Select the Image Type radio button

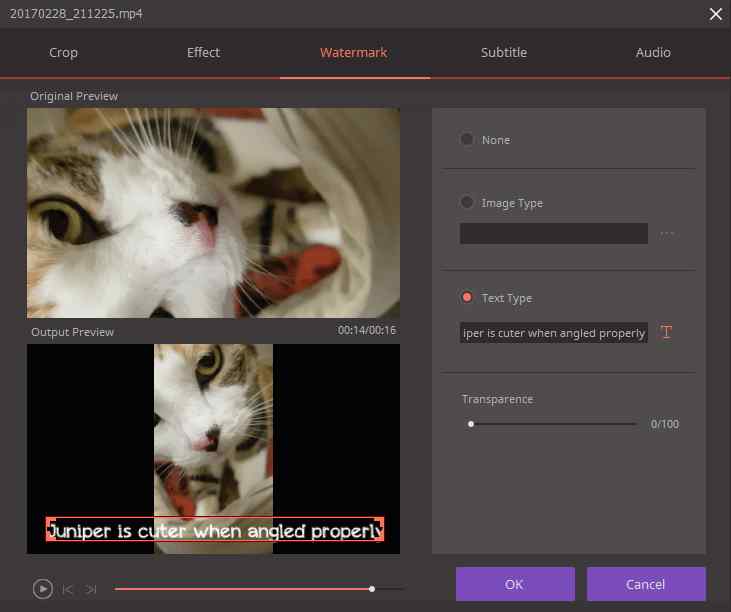(467, 202)
